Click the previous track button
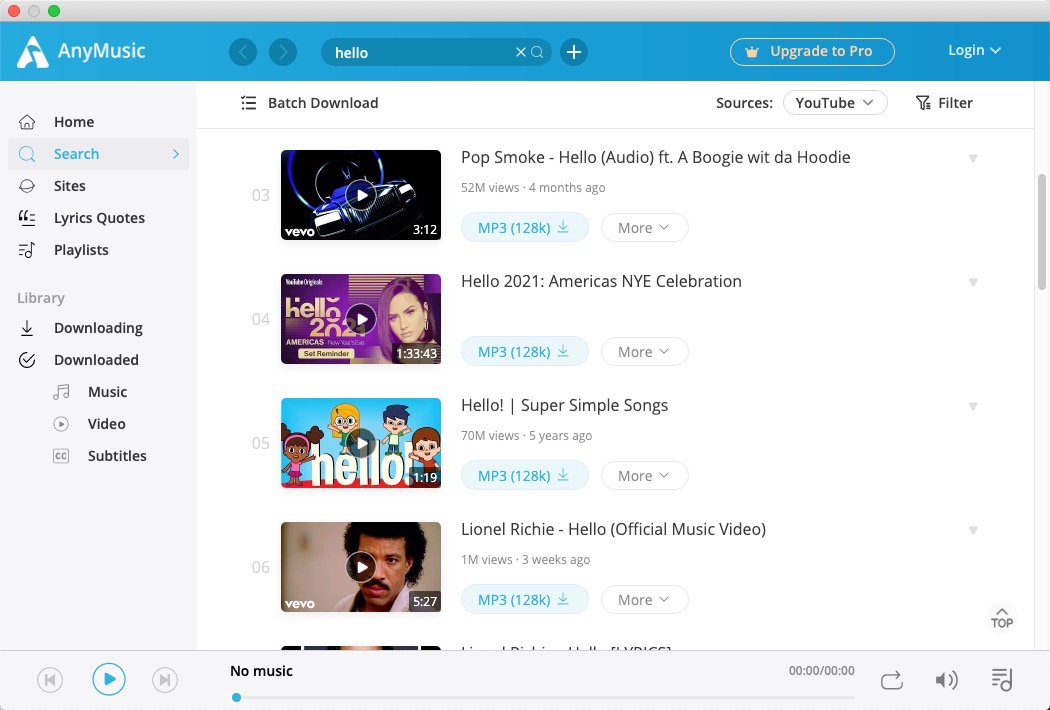The width and height of the screenshot is (1050, 710). pos(50,680)
